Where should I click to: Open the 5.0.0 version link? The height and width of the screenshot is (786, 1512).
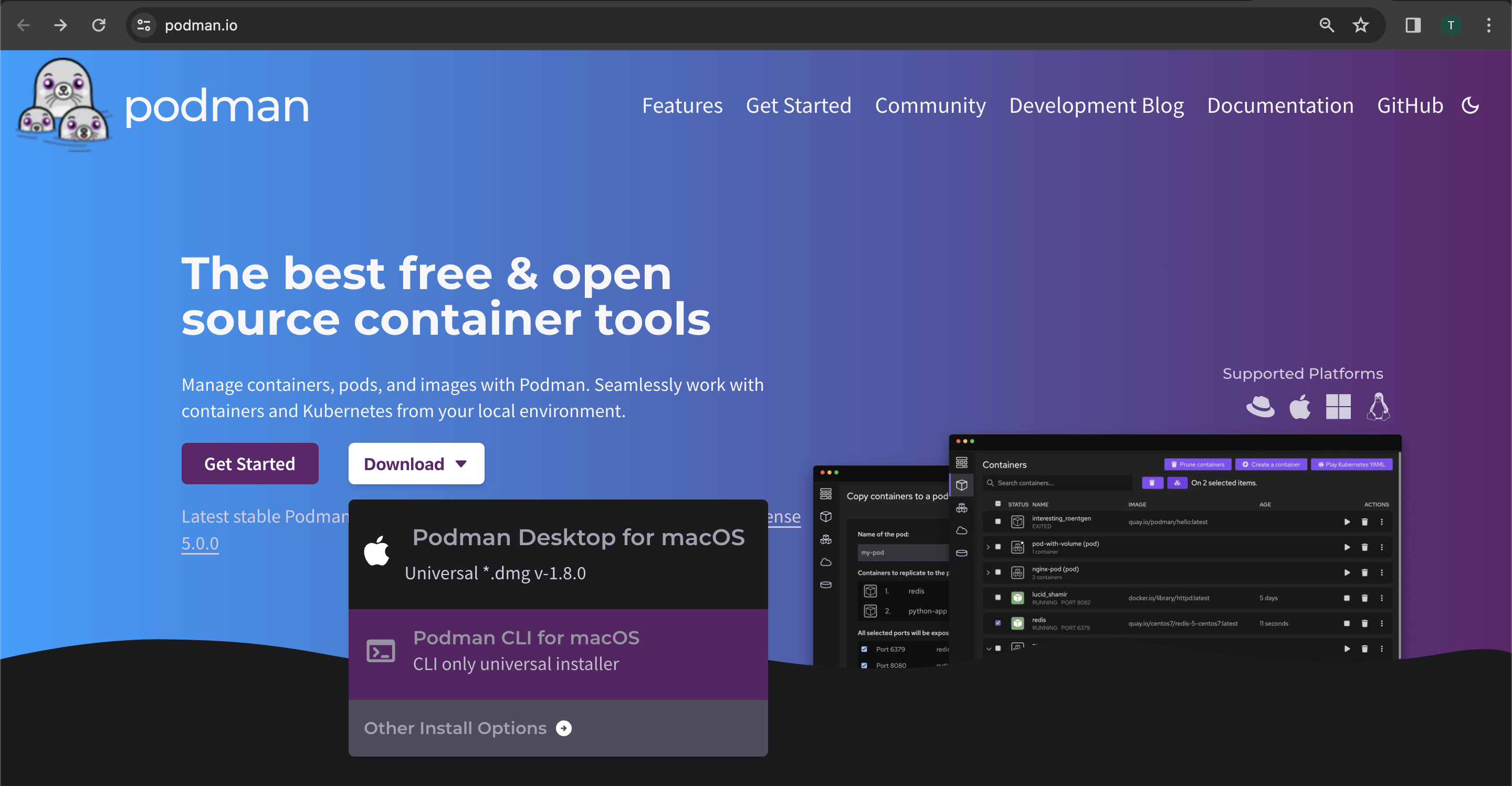(199, 543)
